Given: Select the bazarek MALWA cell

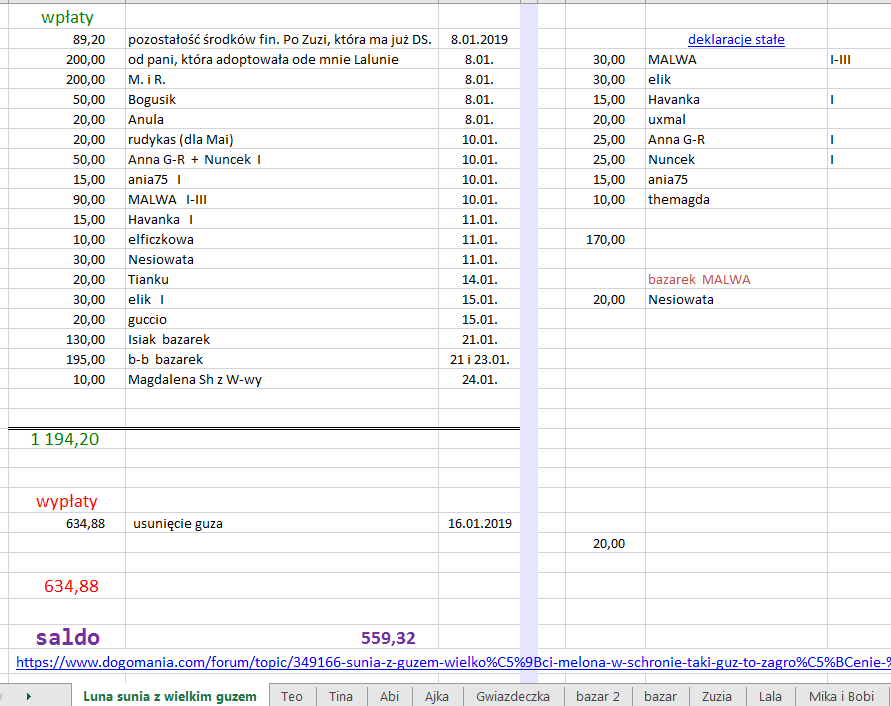Looking at the screenshot, I should (699, 280).
